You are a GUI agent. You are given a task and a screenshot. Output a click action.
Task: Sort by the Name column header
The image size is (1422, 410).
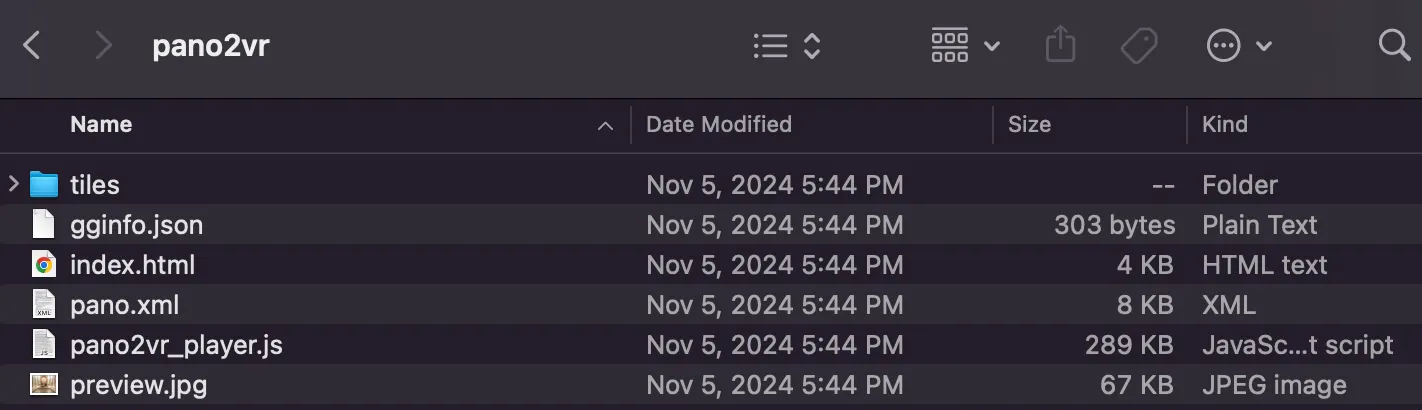click(101, 125)
